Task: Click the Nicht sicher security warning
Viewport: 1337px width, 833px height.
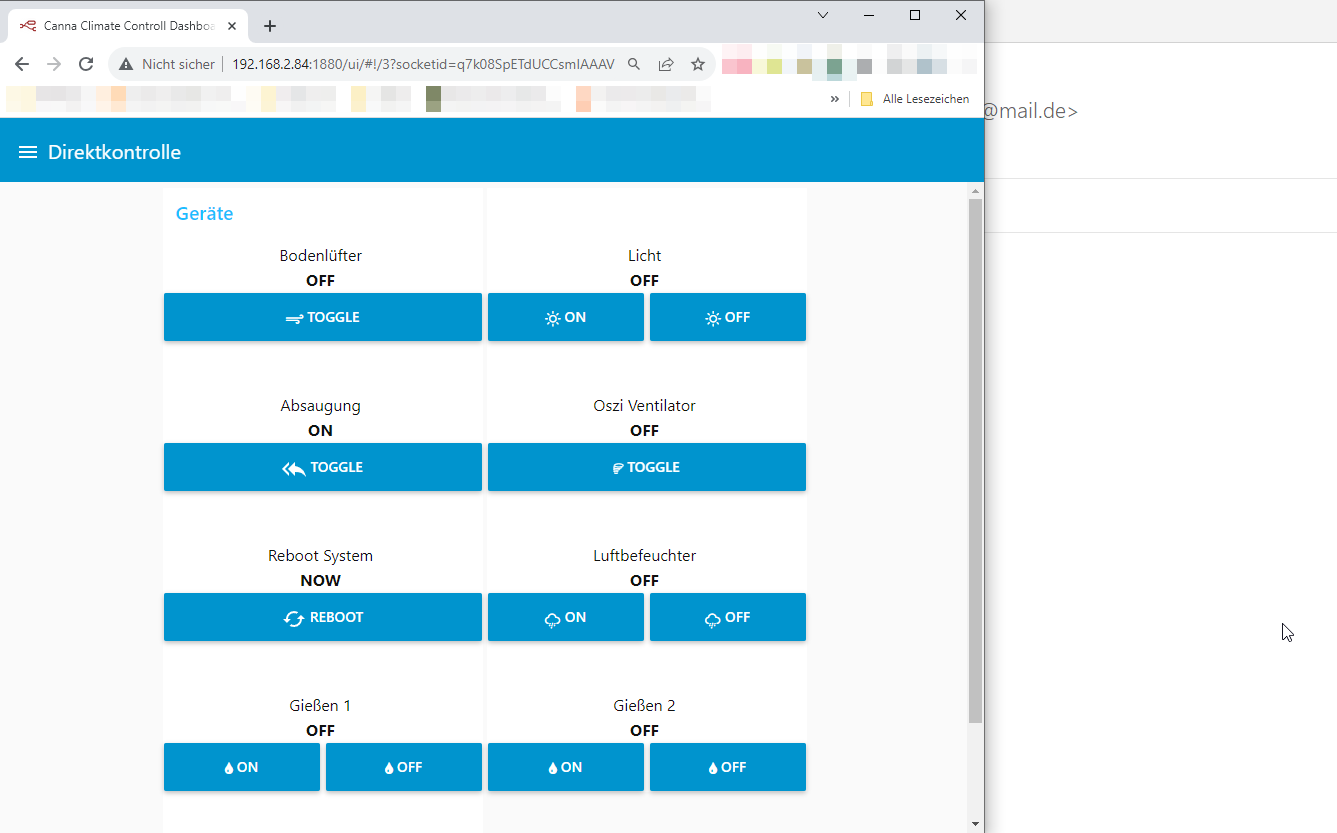Action: tap(167, 64)
